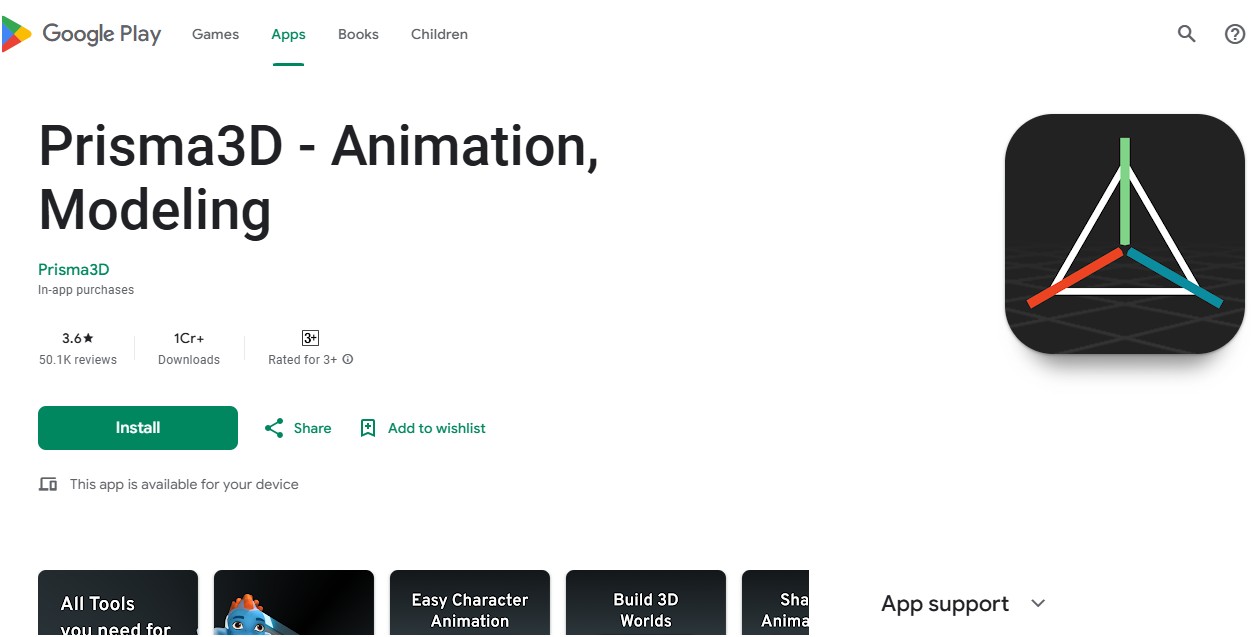1253x637 pixels.
Task: Open the Easy Character Animation screenshot
Action: pos(470,603)
